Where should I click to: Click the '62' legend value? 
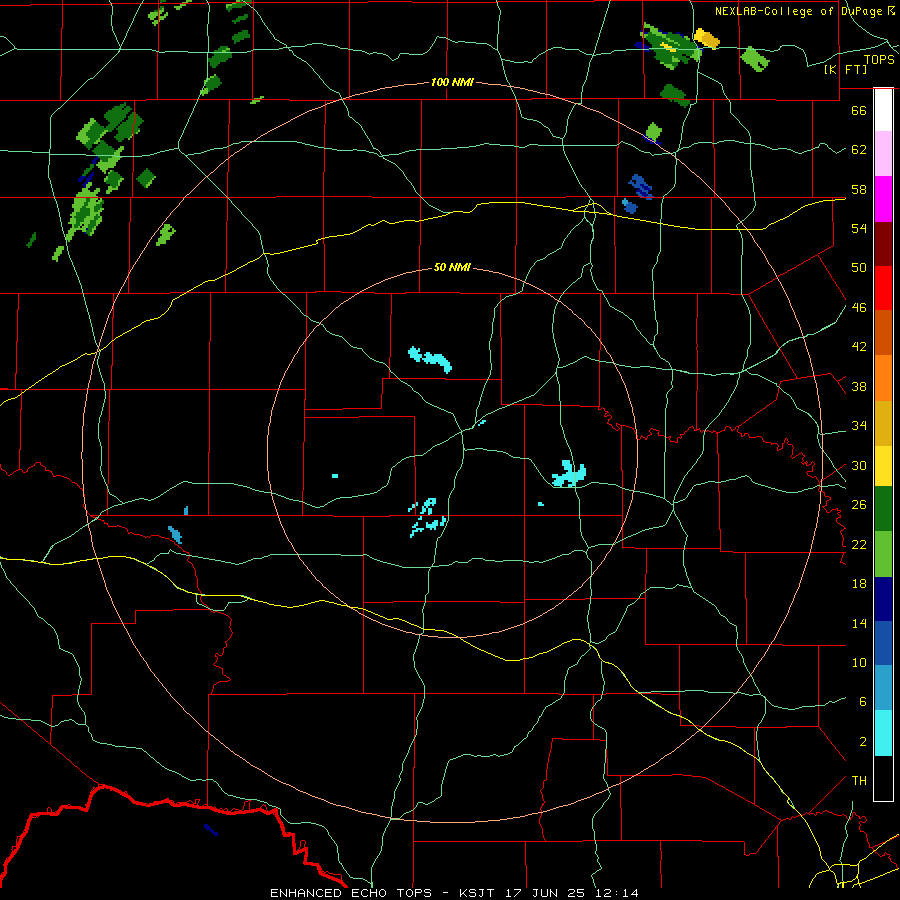click(859, 149)
